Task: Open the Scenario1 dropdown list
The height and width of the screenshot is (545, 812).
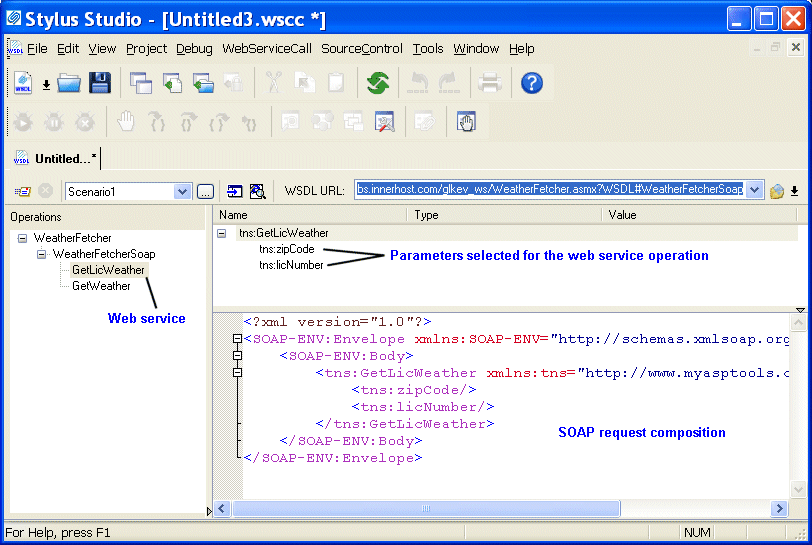Action: click(x=182, y=191)
